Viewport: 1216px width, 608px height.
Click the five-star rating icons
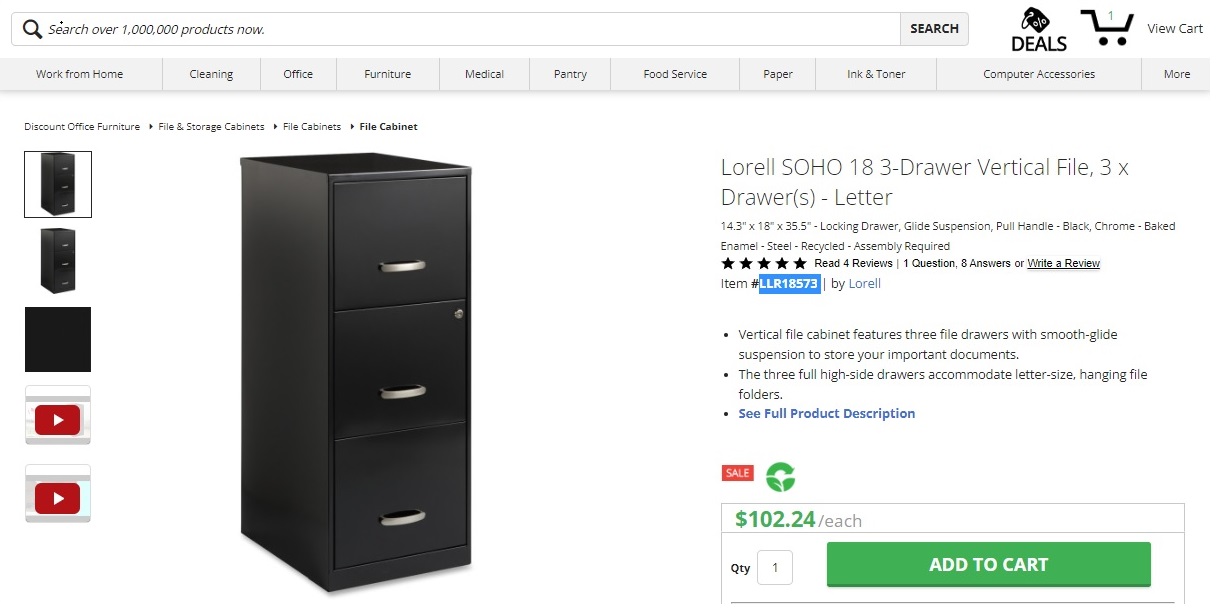click(x=763, y=264)
